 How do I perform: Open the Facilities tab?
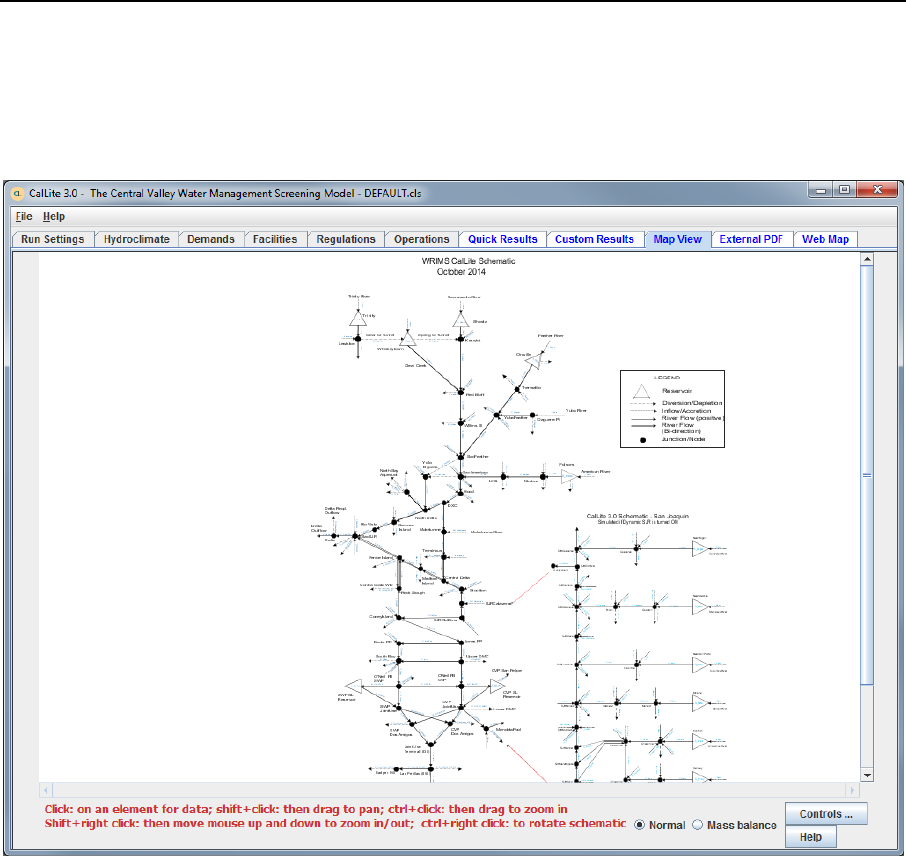[275, 239]
